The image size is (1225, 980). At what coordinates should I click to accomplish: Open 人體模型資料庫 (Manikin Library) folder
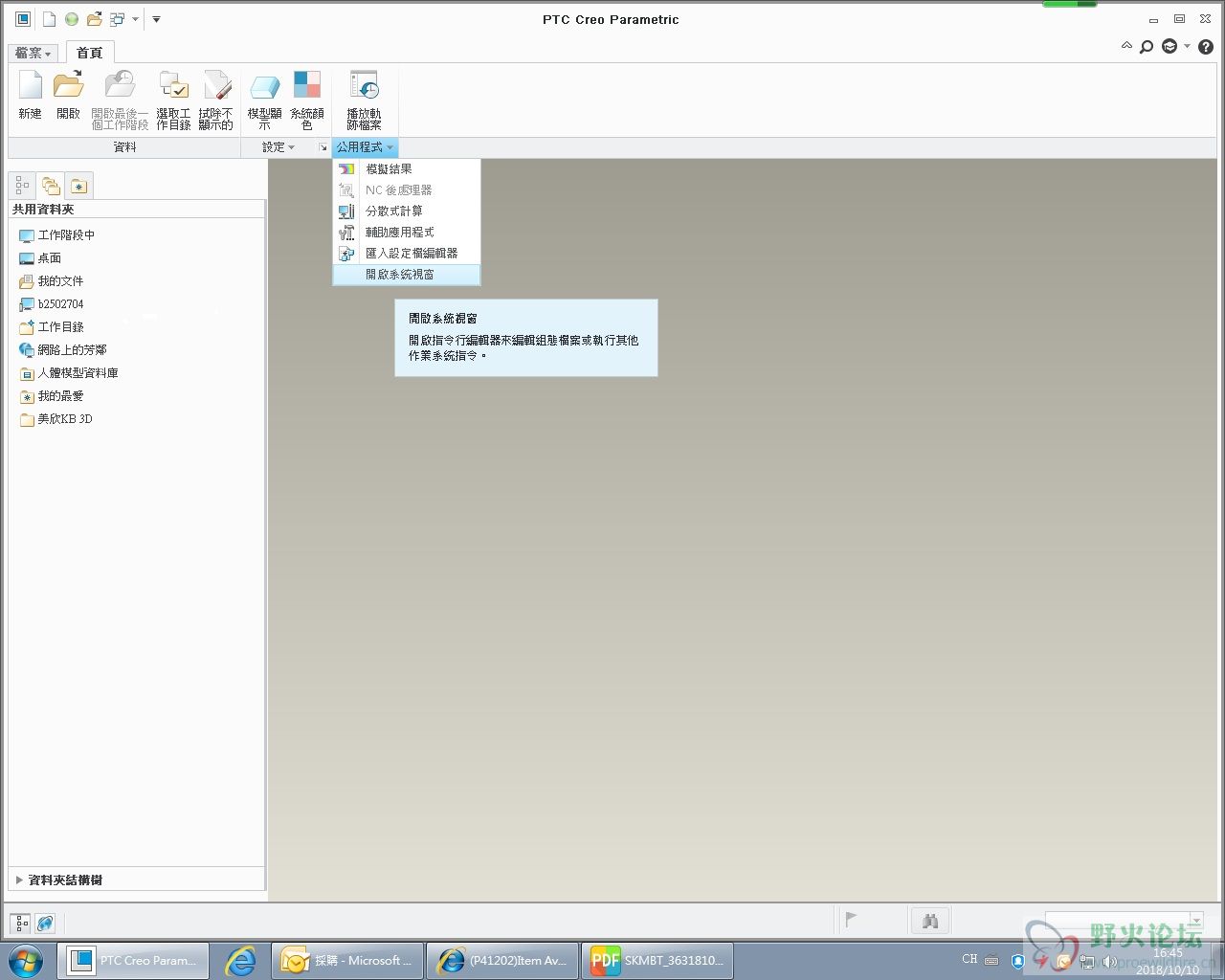click(x=69, y=372)
